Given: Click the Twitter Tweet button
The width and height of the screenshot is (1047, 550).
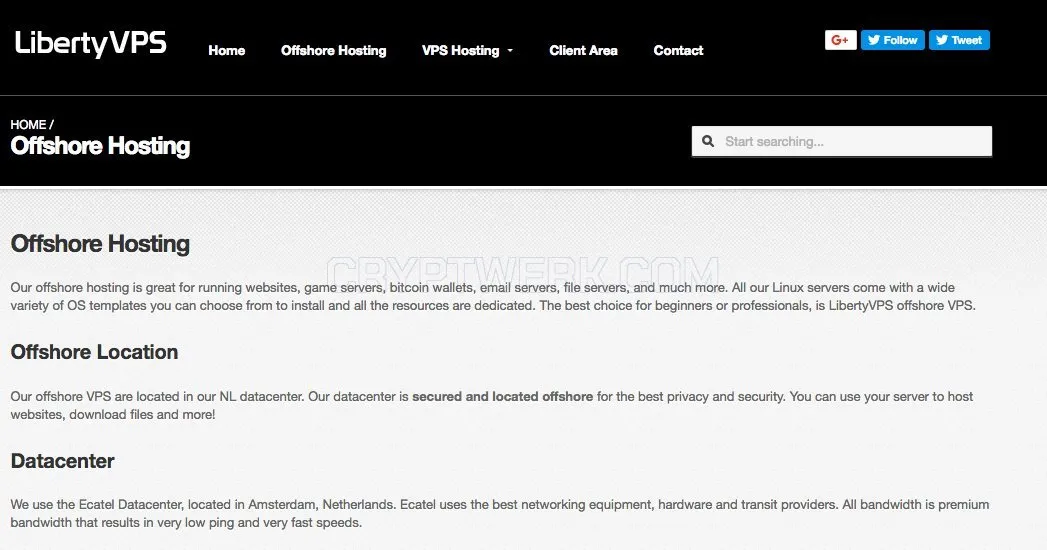Looking at the screenshot, I should [x=959, y=40].
